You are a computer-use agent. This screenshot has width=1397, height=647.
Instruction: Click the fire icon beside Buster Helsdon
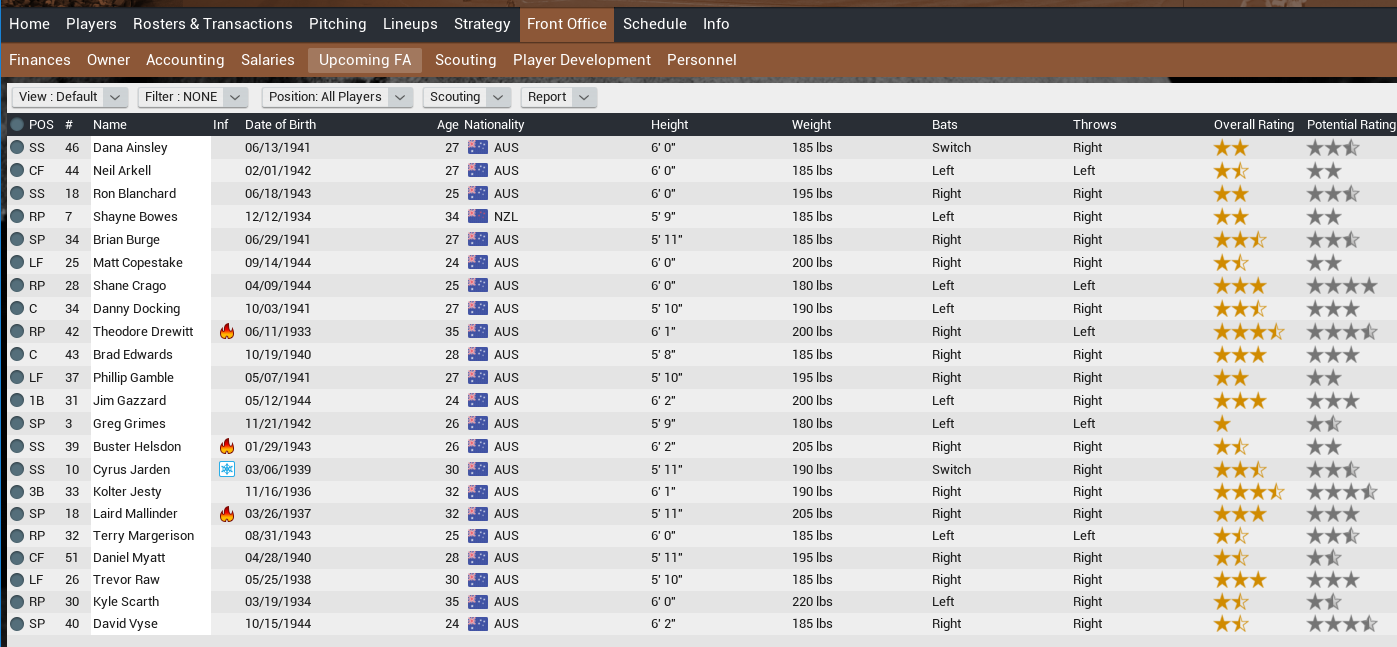click(226, 447)
